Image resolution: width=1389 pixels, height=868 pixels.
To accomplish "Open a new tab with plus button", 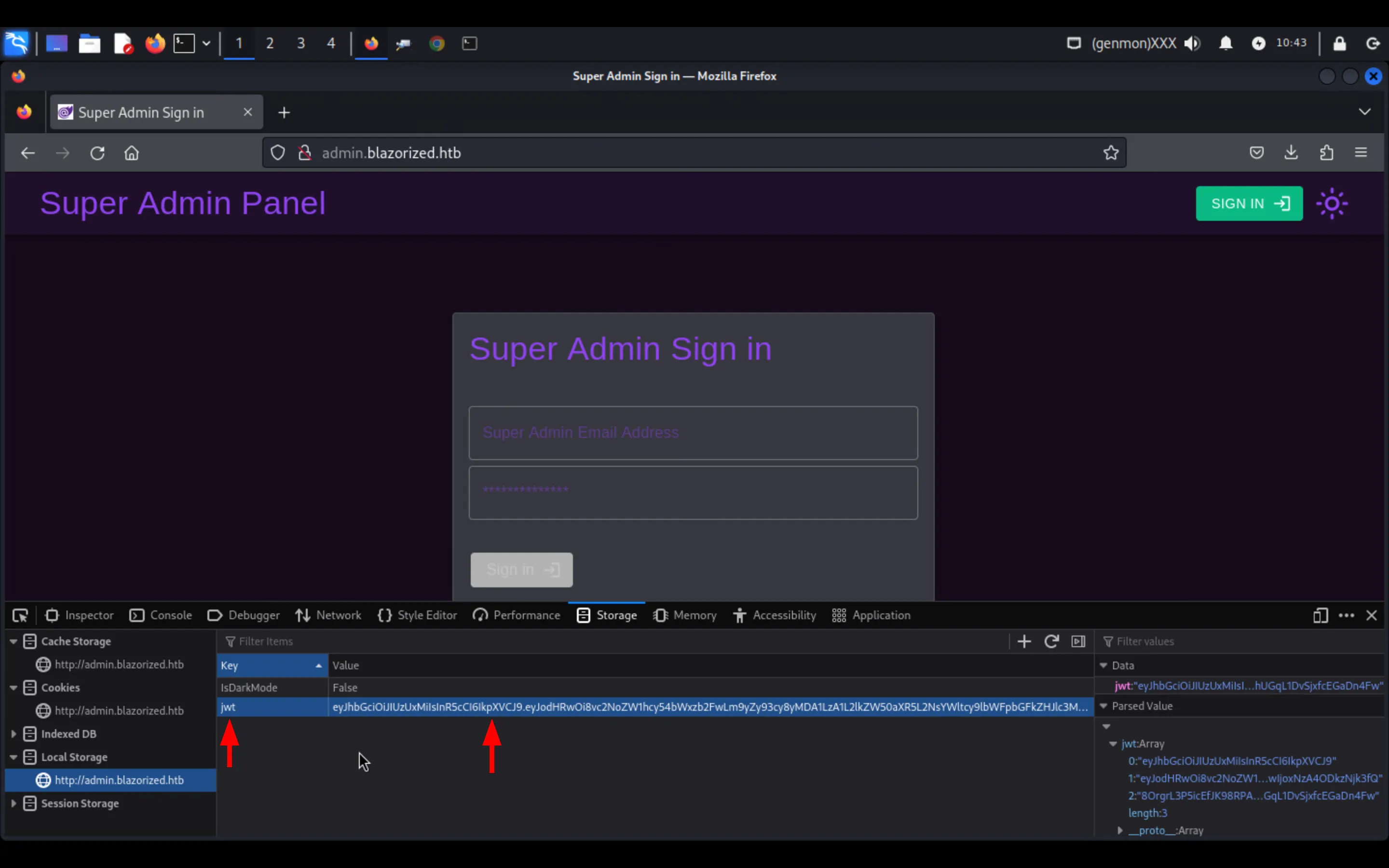I will (x=284, y=112).
